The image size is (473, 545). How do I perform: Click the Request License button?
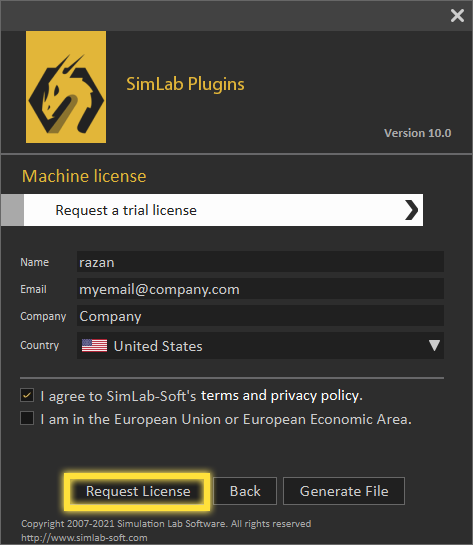click(137, 491)
